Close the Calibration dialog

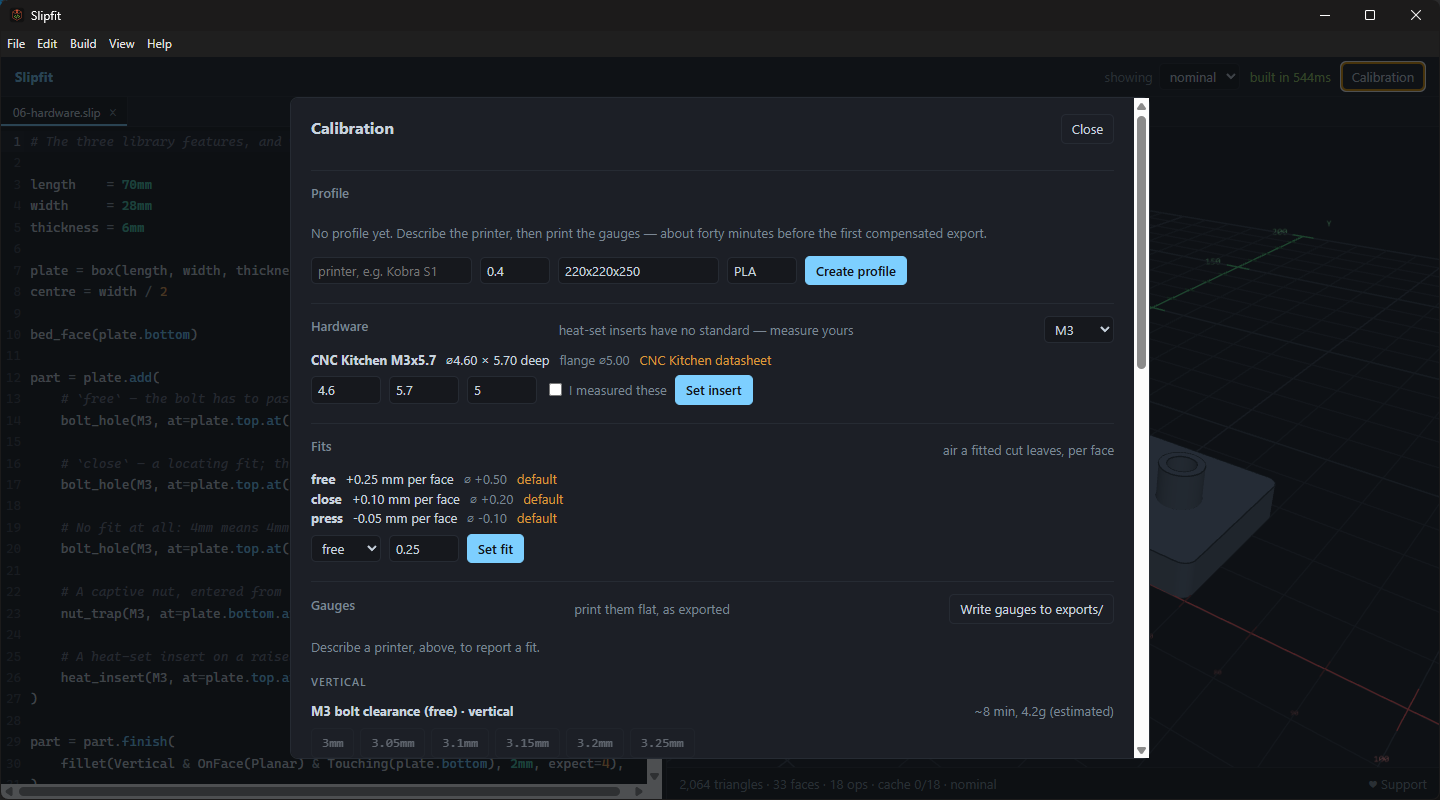tap(1087, 129)
